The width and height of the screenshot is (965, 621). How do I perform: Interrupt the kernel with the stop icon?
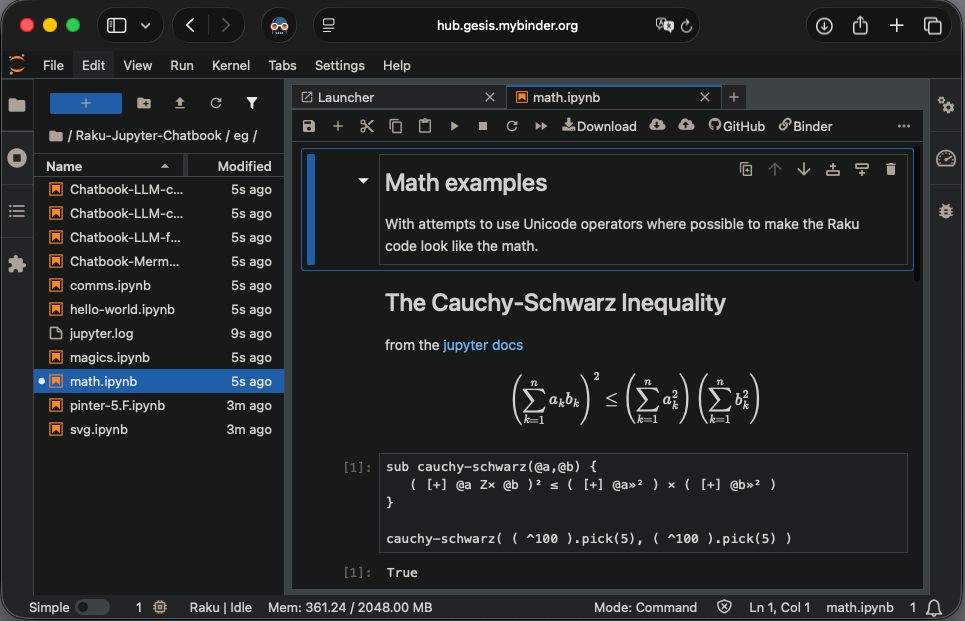pos(483,126)
